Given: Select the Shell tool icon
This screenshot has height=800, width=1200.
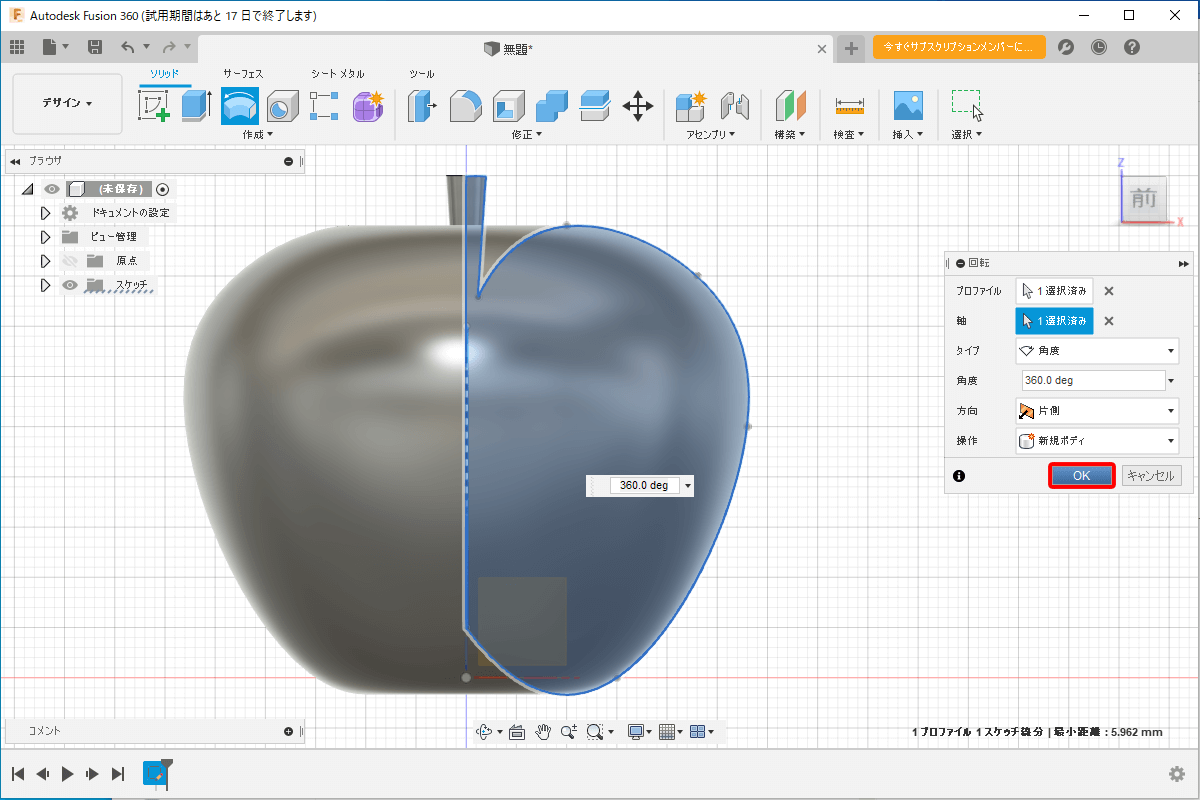Looking at the screenshot, I should (x=508, y=105).
